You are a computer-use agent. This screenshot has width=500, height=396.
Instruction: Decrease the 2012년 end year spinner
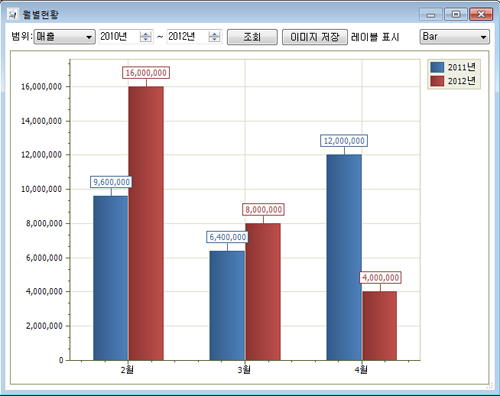215,40
